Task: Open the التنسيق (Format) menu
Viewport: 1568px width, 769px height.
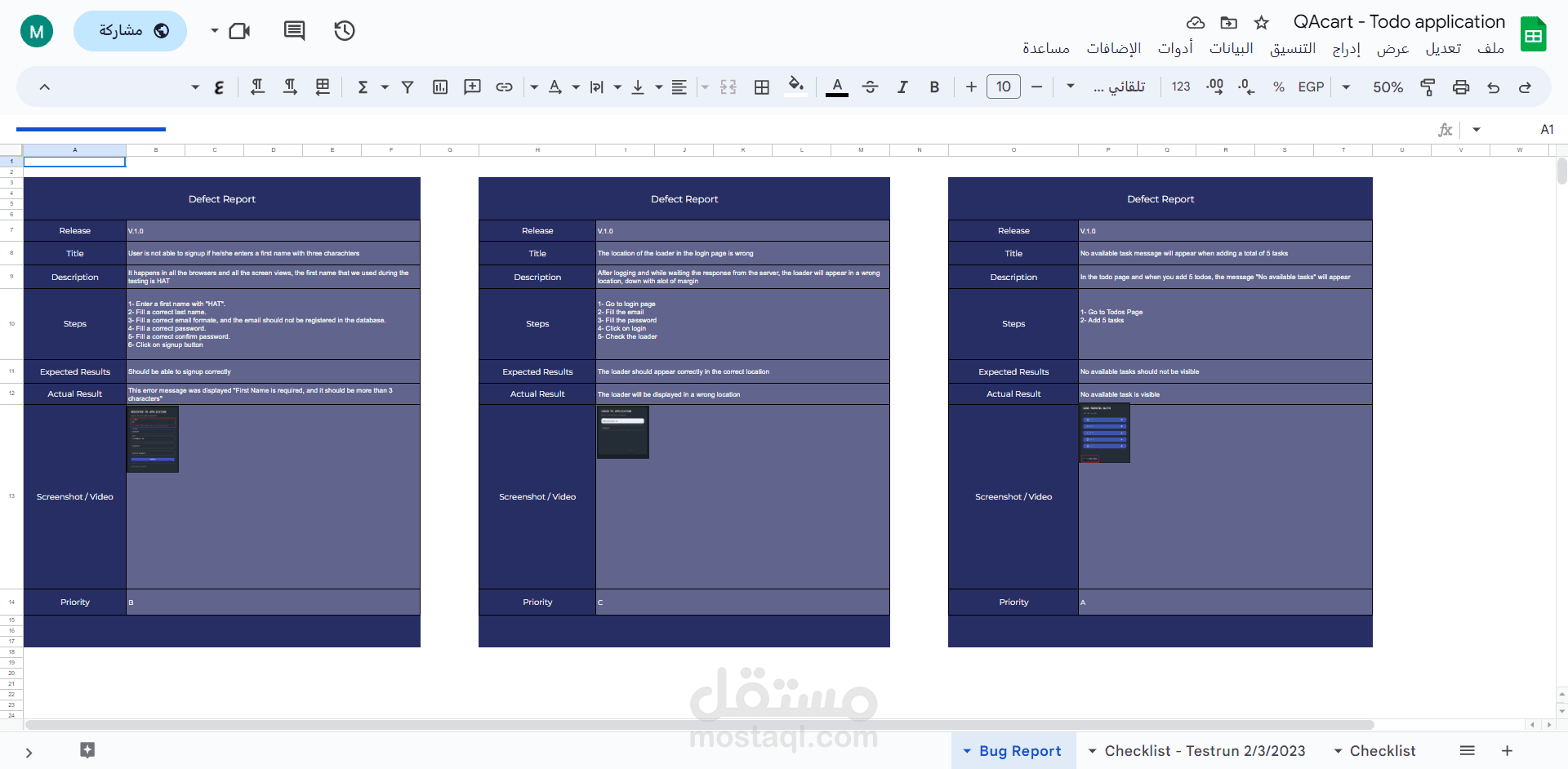Action: pyautogui.click(x=1292, y=48)
